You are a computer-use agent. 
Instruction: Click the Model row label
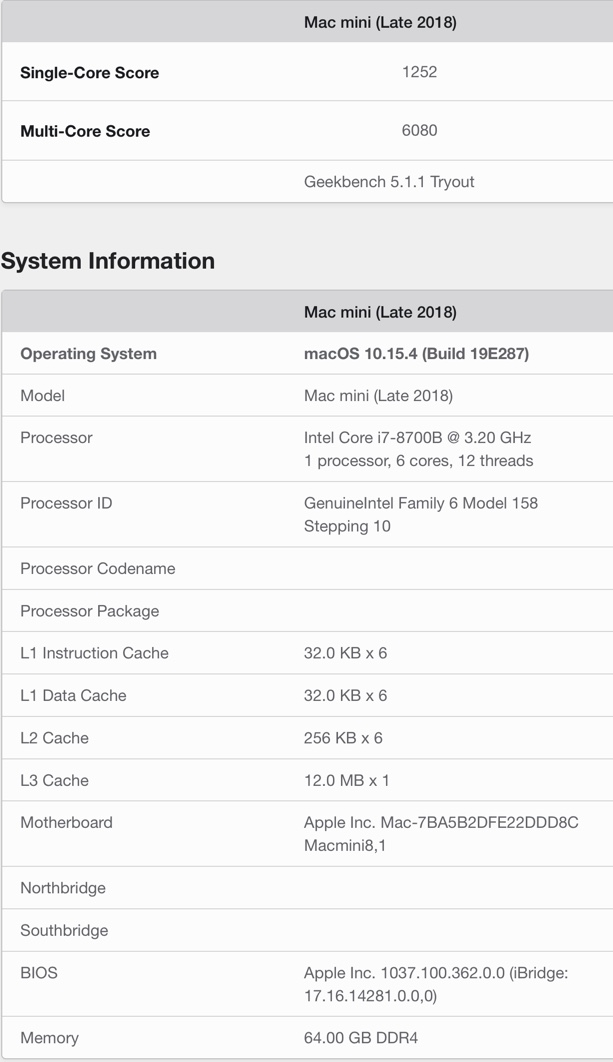[x=43, y=396]
